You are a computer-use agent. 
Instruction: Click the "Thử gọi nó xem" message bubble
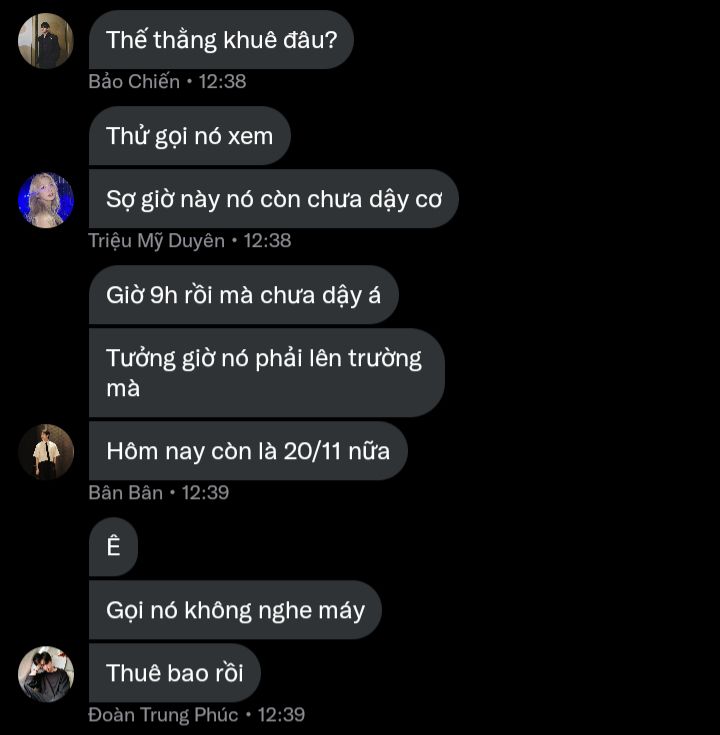click(190, 136)
